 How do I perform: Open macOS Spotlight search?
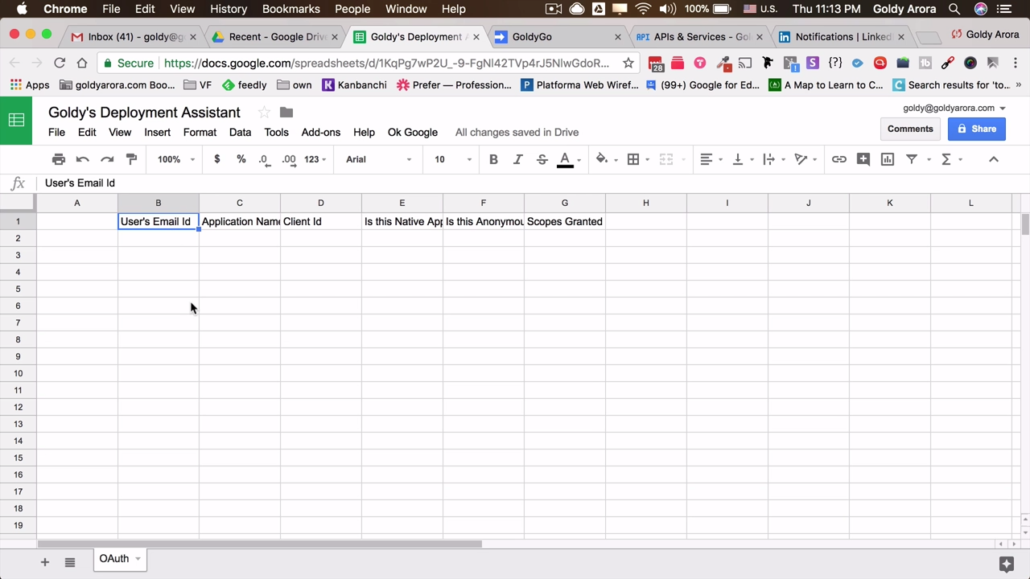click(x=954, y=9)
